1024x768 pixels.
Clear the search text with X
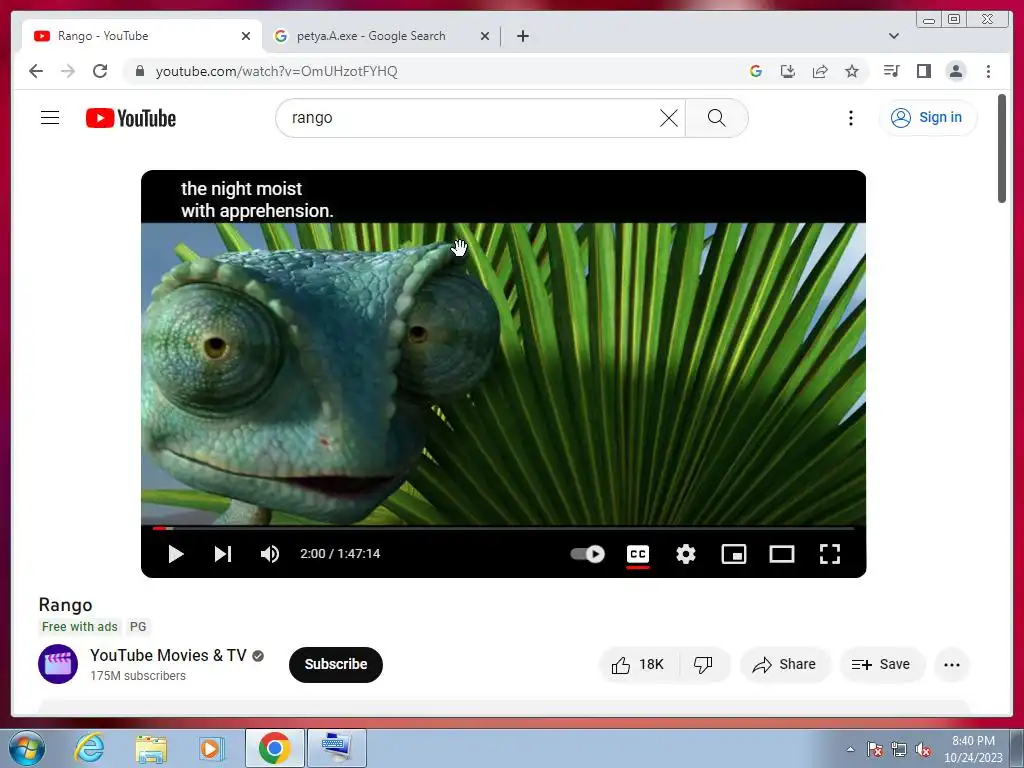tap(669, 118)
